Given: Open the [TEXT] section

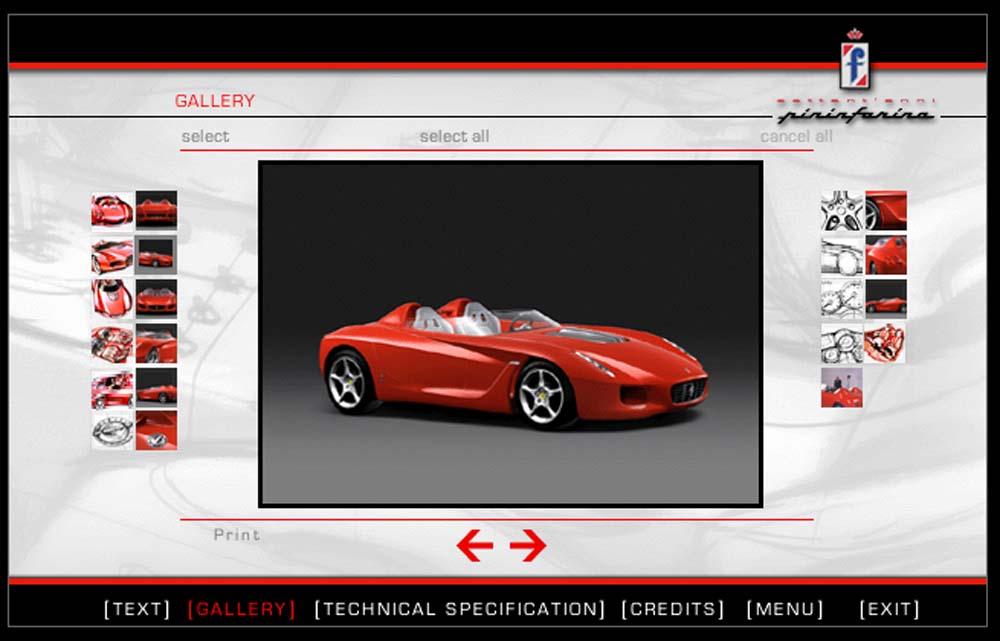Looking at the screenshot, I should click(x=137, y=609).
